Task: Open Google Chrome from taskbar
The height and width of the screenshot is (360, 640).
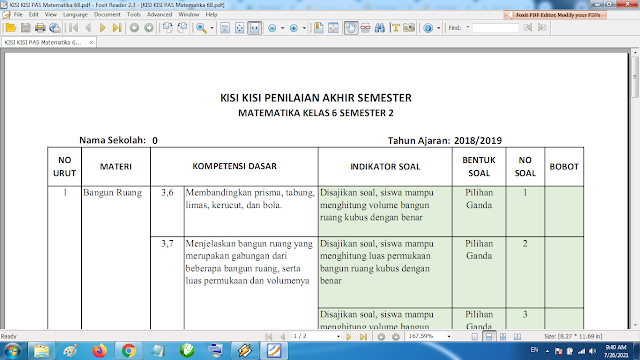Action: coord(129,351)
